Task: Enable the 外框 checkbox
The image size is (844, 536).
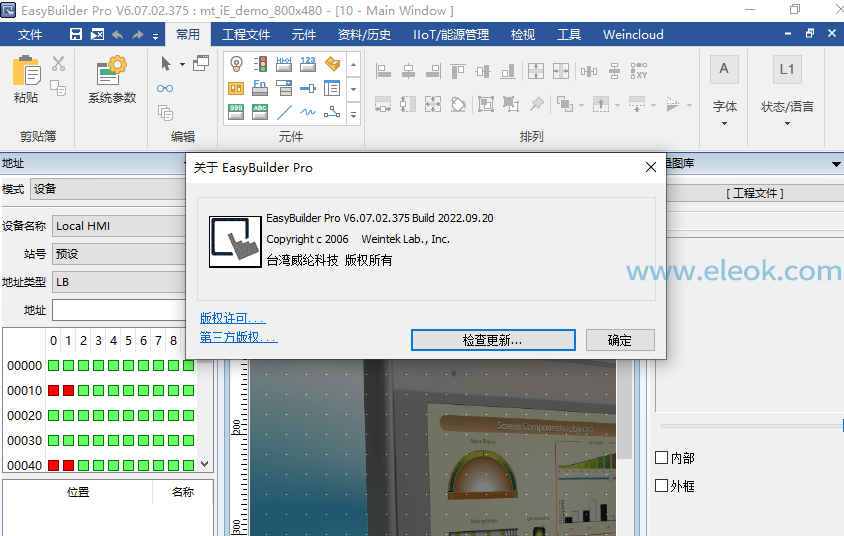Action: pos(662,485)
